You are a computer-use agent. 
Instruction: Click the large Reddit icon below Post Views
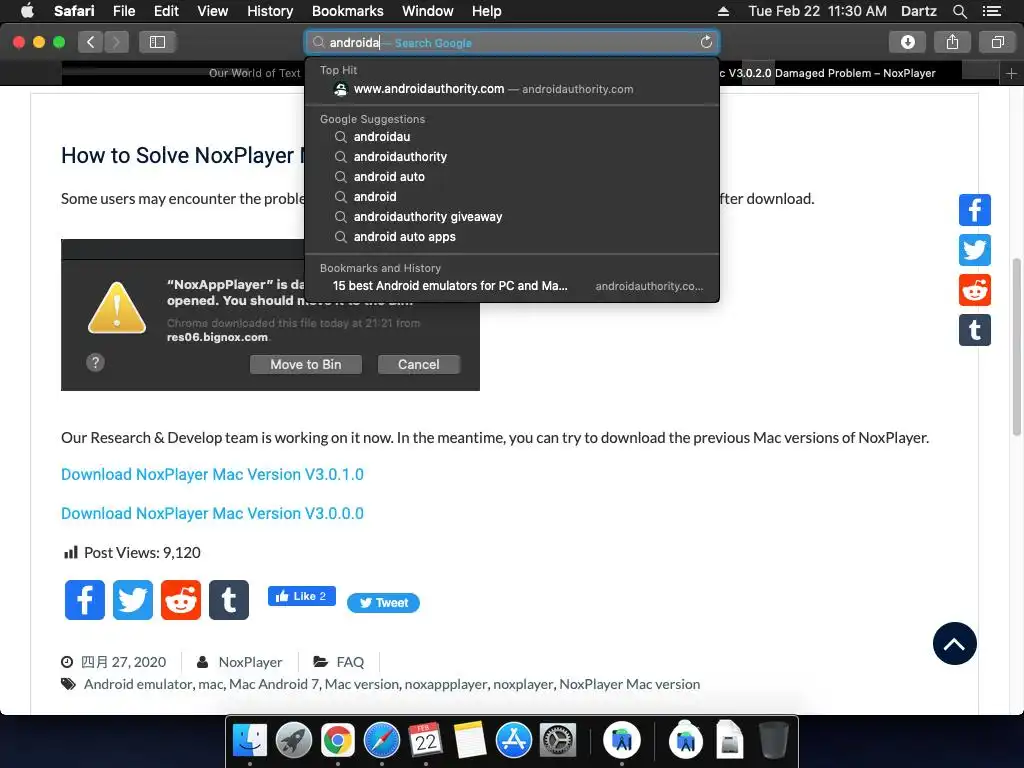(181, 600)
